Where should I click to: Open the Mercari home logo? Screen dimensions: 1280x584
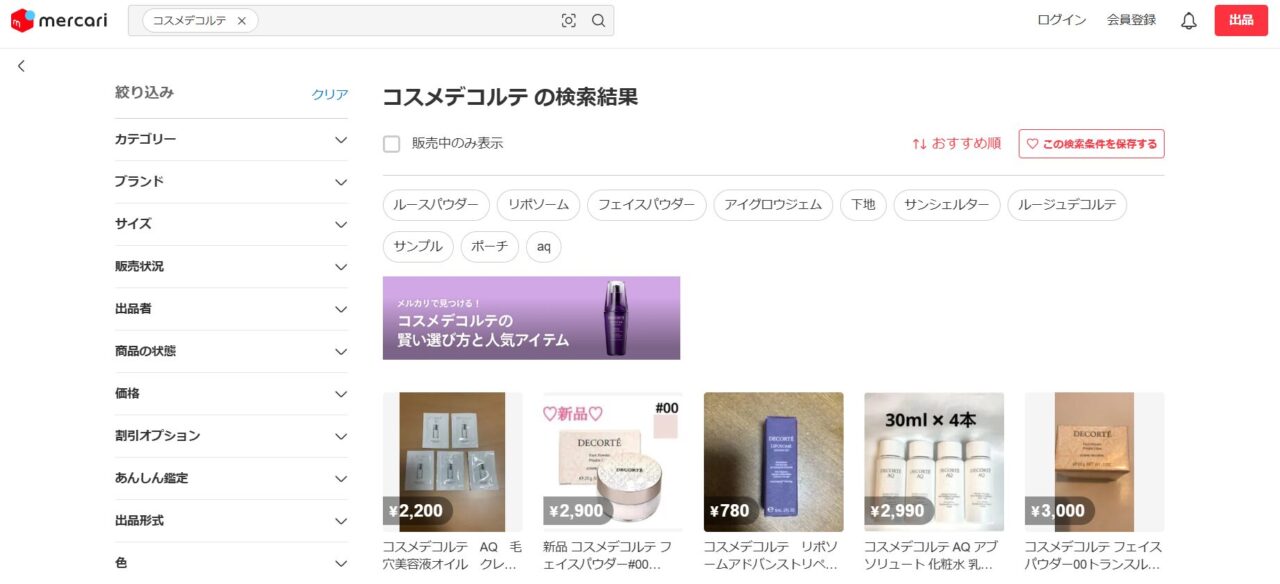click(x=59, y=20)
